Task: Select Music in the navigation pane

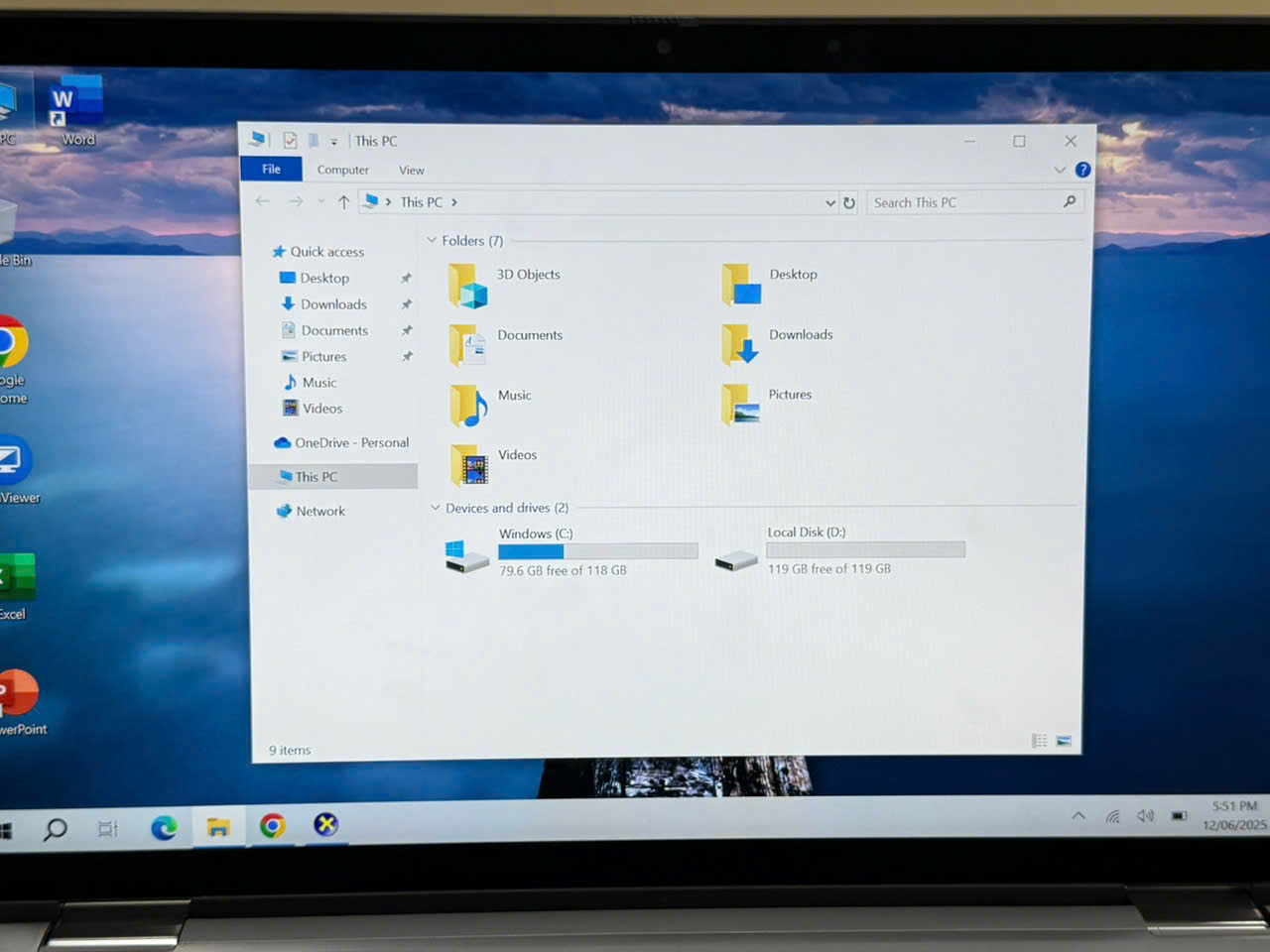Action: click(319, 383)
